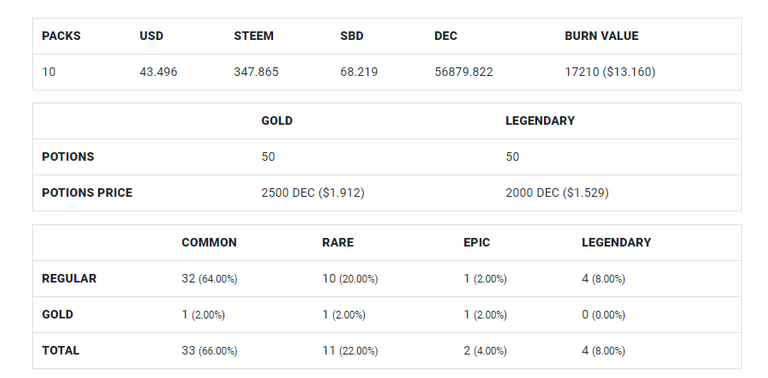Click the DEC amount 56879.822
The image size is (768, 378).
coord(463,72)
